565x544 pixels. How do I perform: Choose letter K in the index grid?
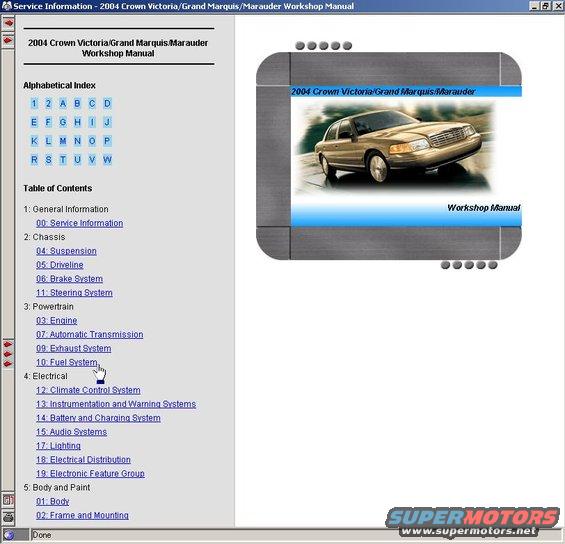click(34, 141)
